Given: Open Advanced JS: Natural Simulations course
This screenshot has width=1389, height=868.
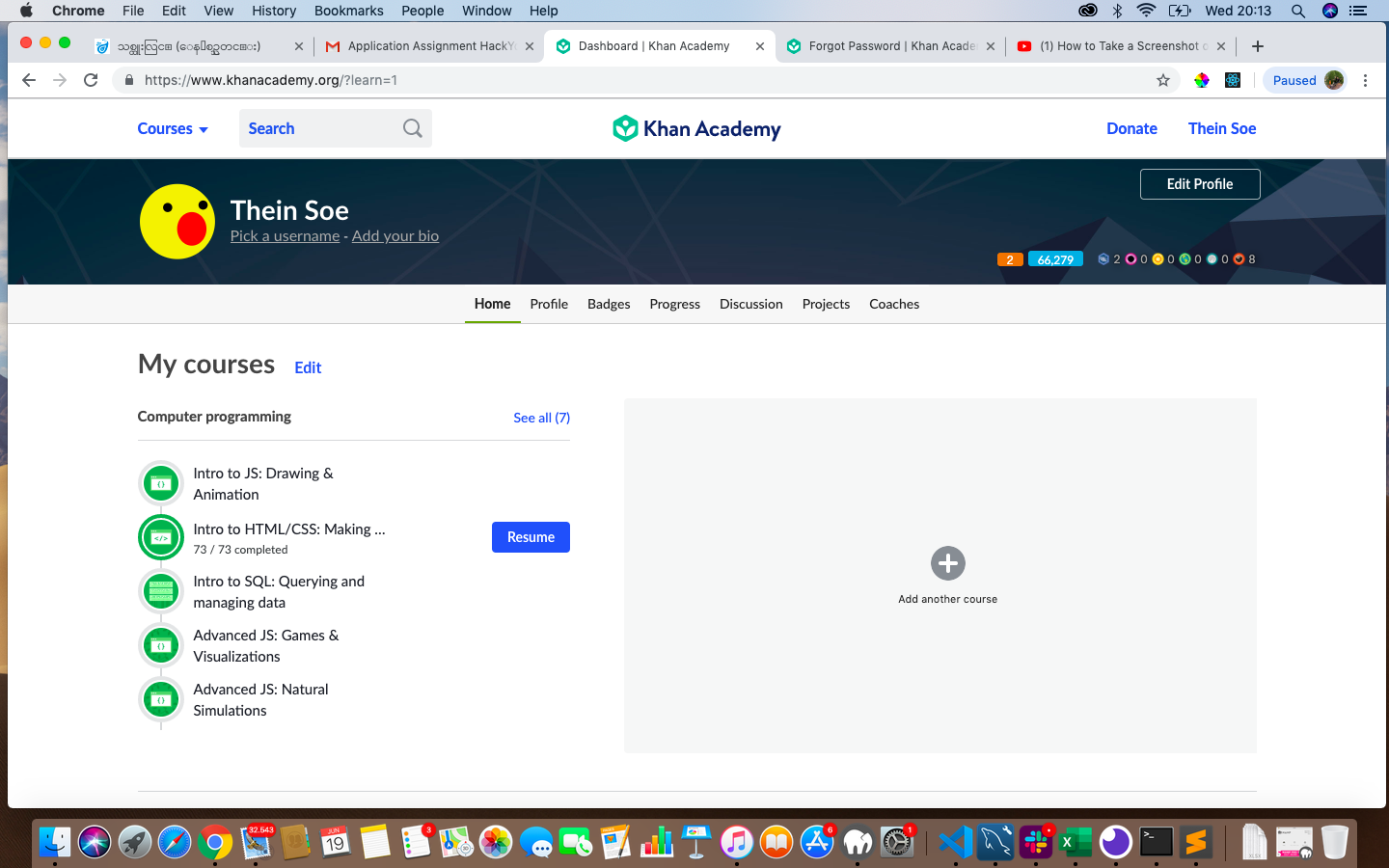Looking at the screenshot, I should [260, 700].
